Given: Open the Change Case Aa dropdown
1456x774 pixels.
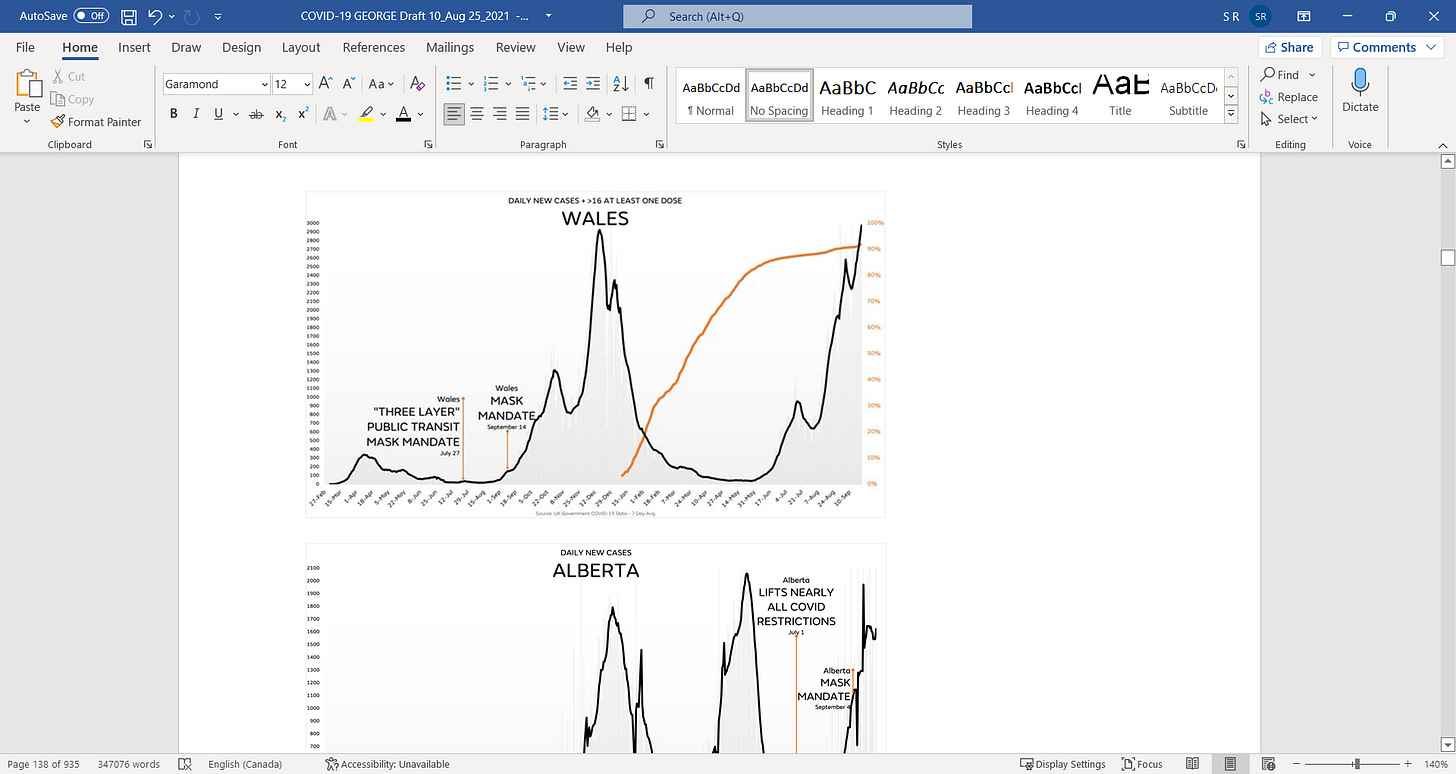Looking at the screenshot, I should 382,84.
